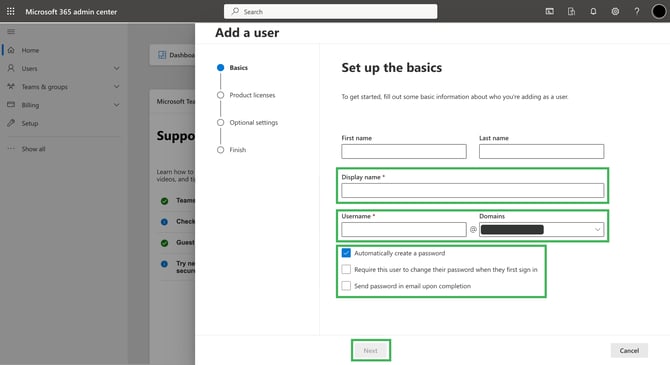Image resolution: width=670 pixels, height=365 pixels.
Task: Enable require password change at first sign in
Action: click(346, 269)
